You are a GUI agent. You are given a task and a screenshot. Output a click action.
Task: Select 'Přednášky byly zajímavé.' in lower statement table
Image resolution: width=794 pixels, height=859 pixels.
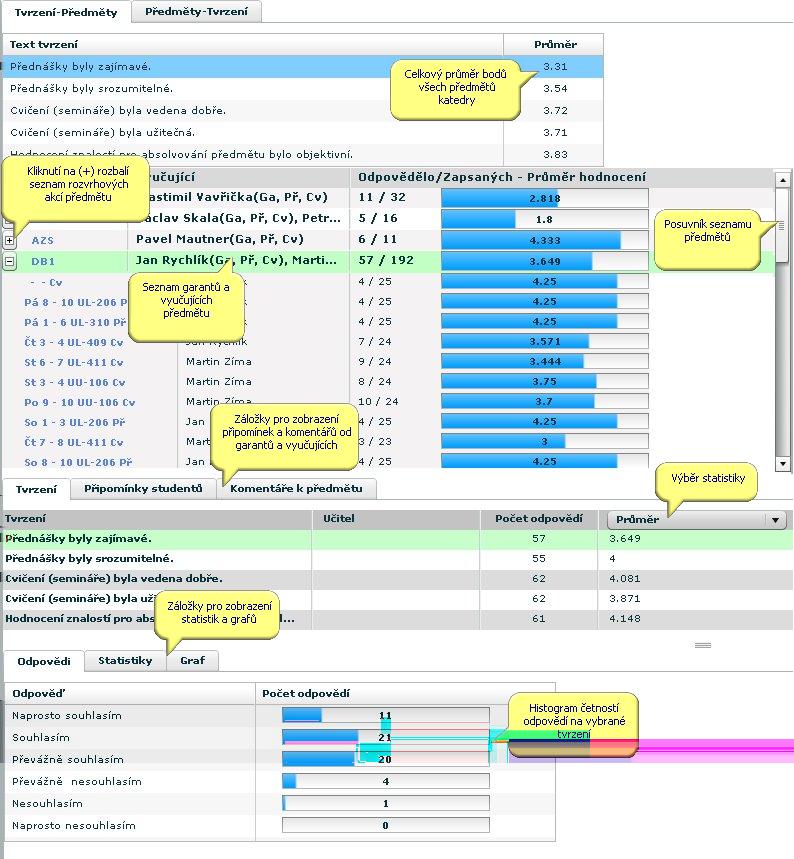point(398,539)
